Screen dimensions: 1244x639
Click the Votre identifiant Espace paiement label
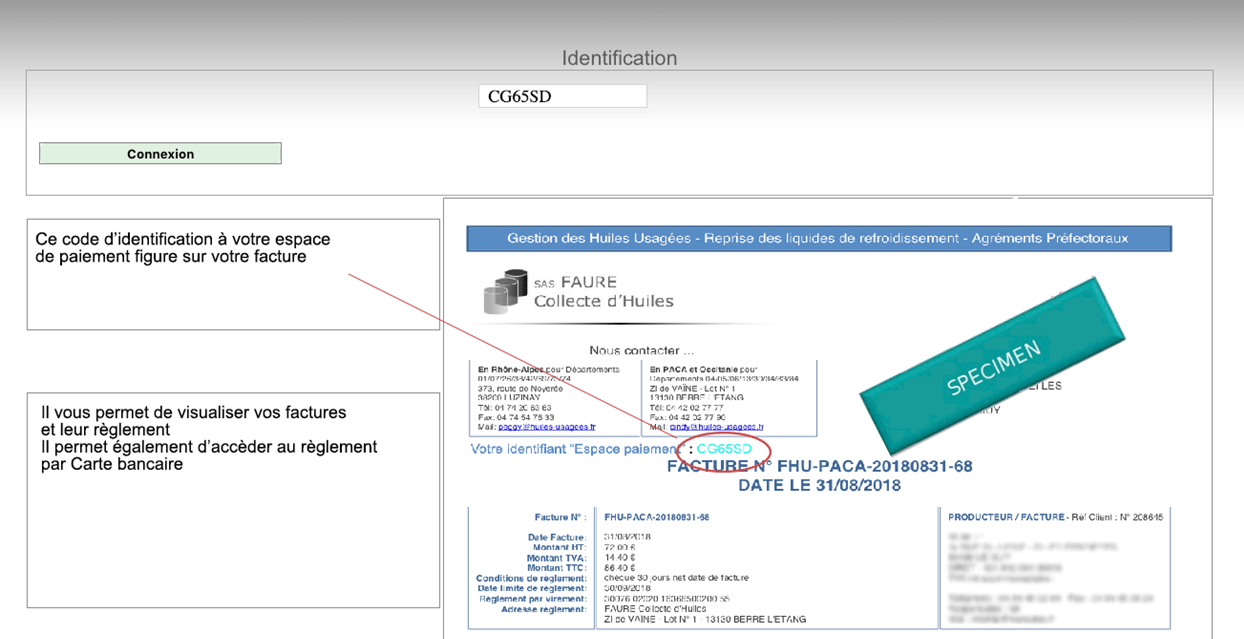pos(577,449)
